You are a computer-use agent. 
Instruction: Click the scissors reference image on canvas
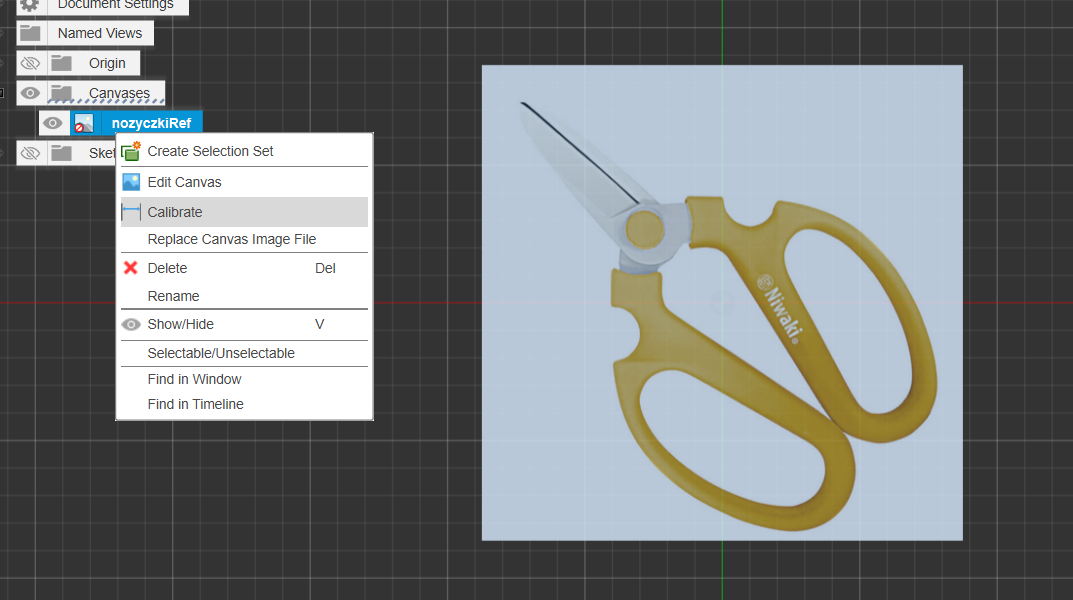722,302
